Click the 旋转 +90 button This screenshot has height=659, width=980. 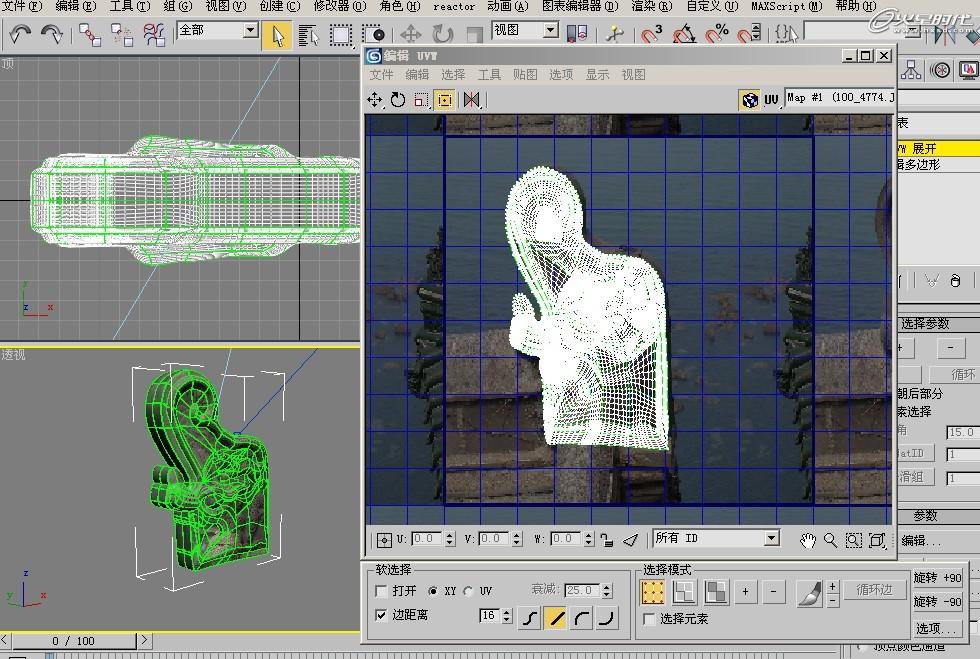(937, 578)
